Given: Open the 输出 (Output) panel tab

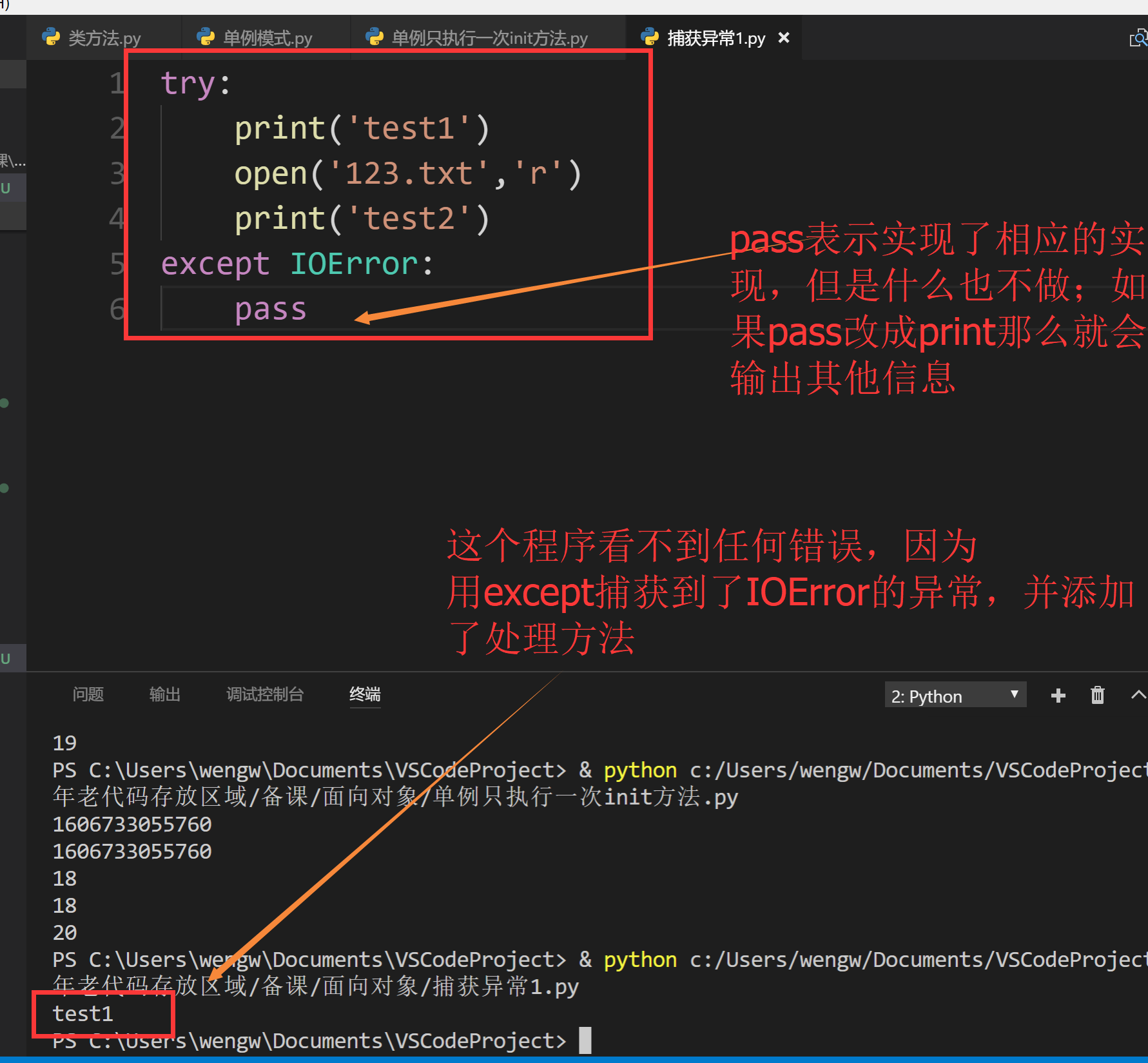Looking at the screenshot, I should point(164,694).
